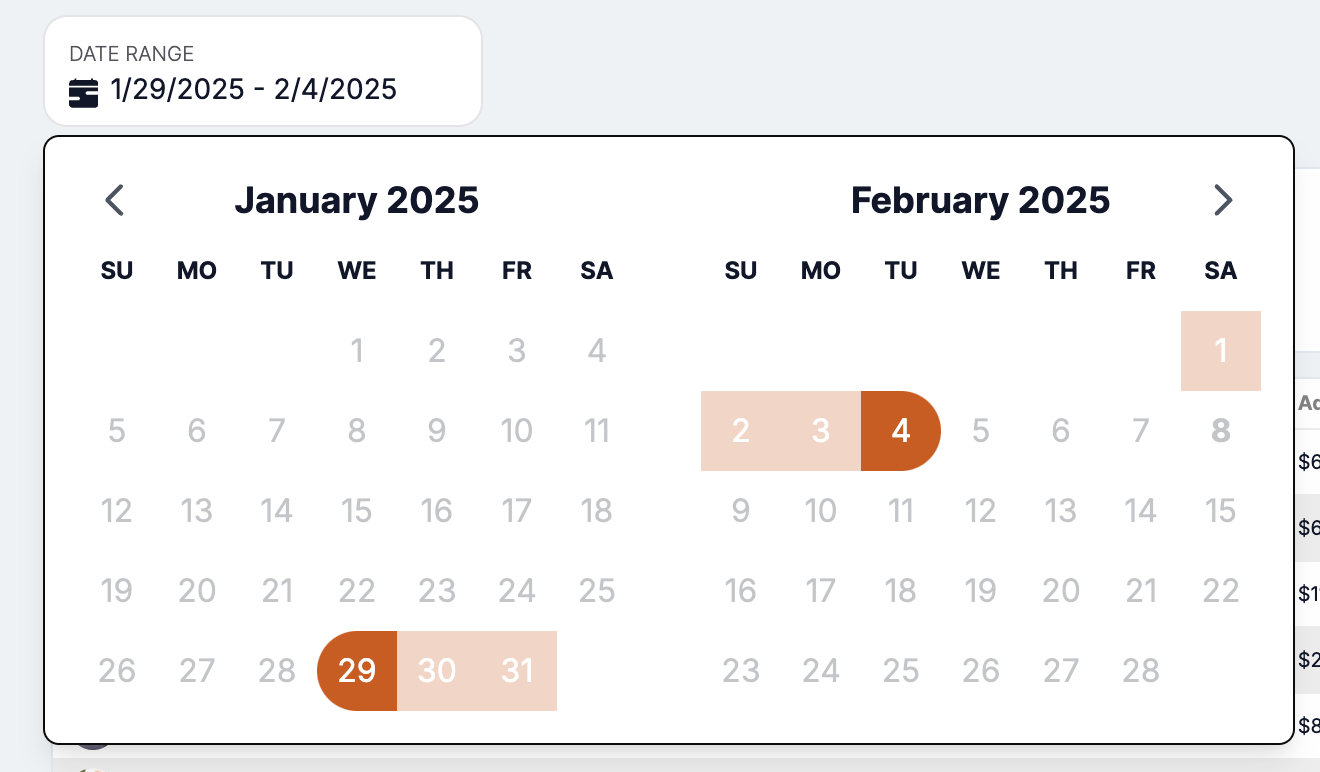The height and width of the screenshot is (772, 1320).
Task: Click February 14 date cell
Action: [1141, 511]
